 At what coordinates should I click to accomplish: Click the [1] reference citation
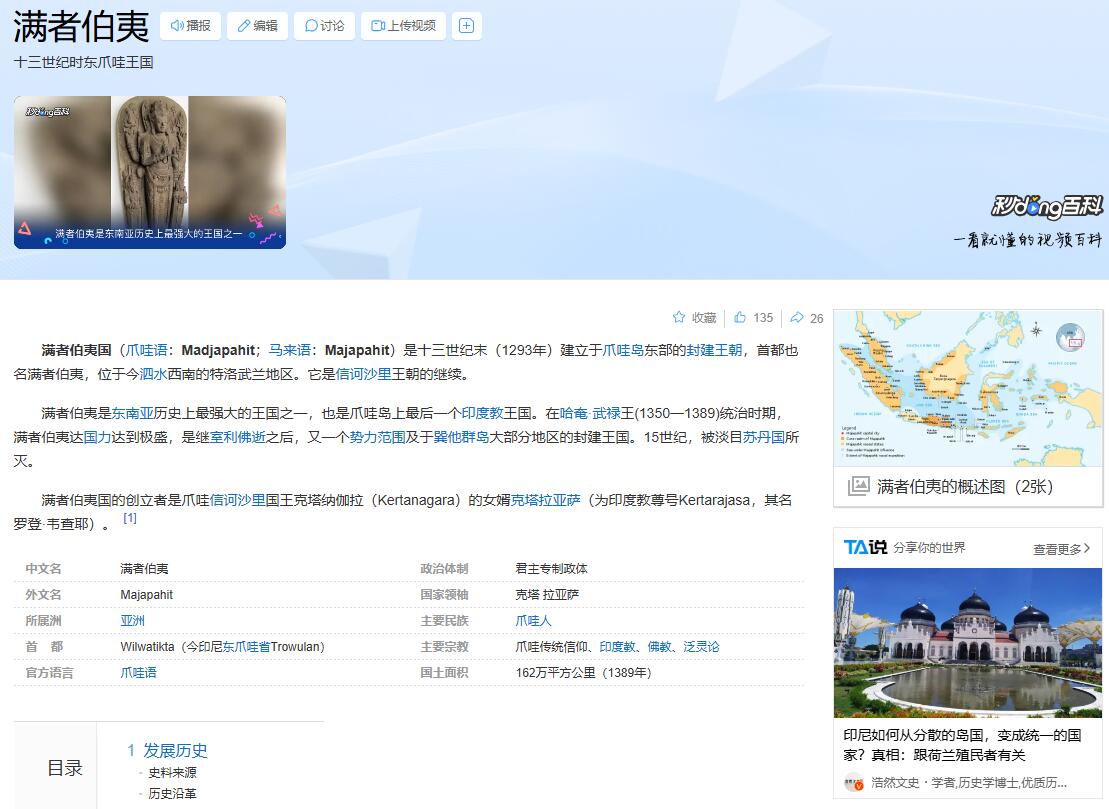tap(129, 518)
